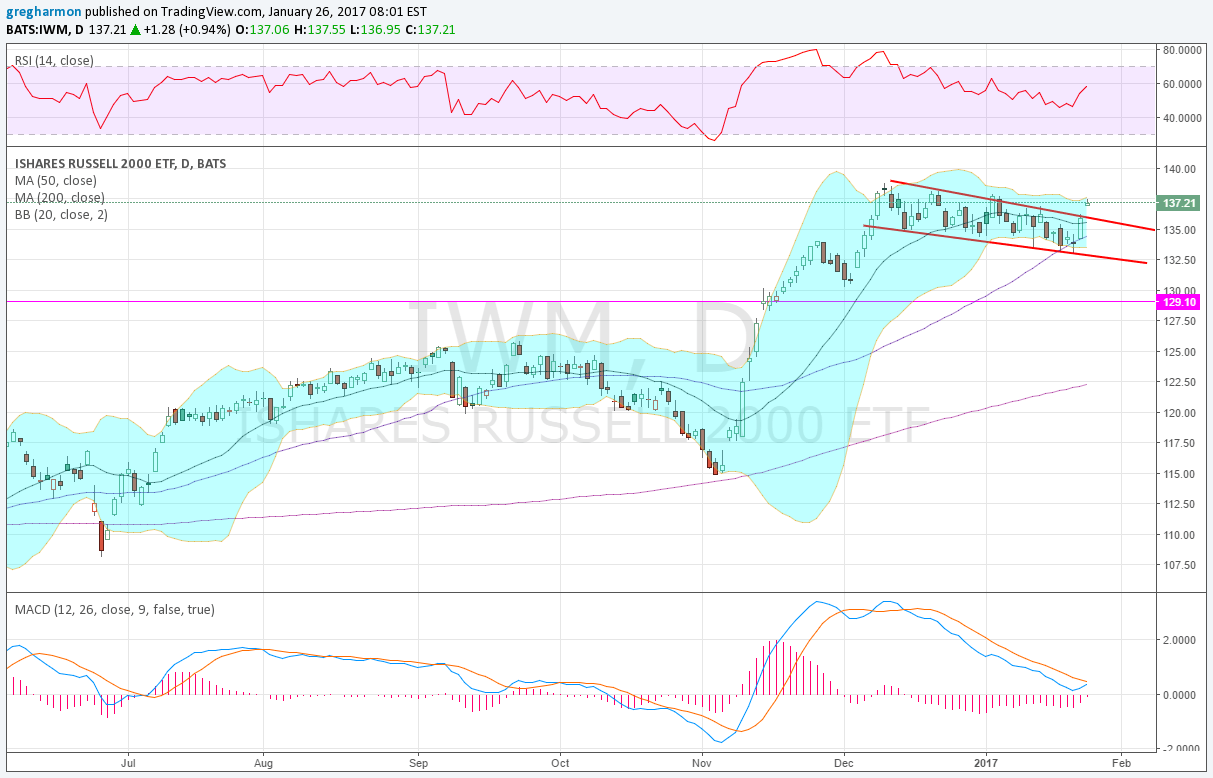Click the 137.21 current price tag
This screenshot has height=778, width=1213.
(x=1176, y=203)
